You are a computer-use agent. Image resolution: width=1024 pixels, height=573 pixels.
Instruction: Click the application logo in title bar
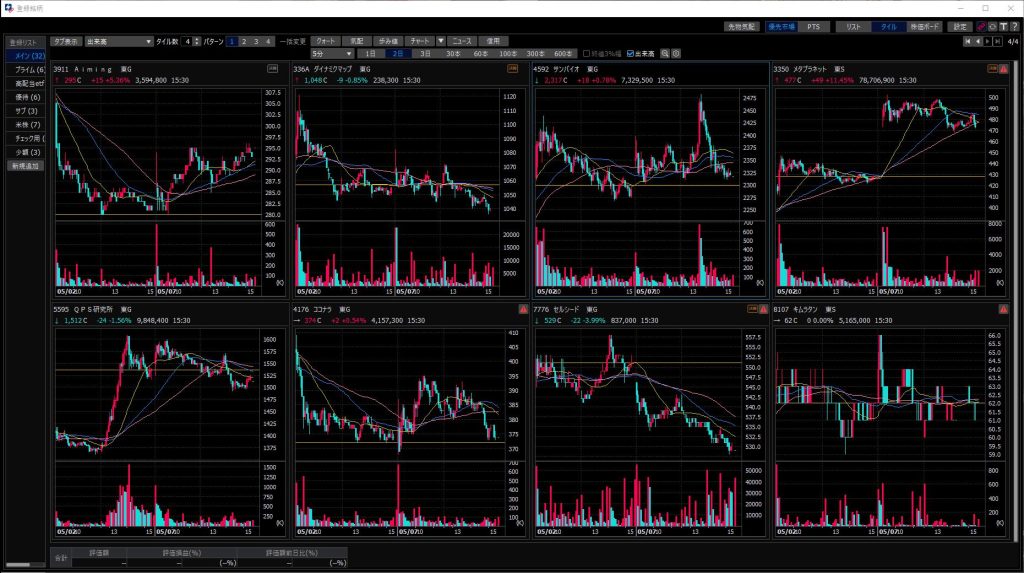(9, 8)
